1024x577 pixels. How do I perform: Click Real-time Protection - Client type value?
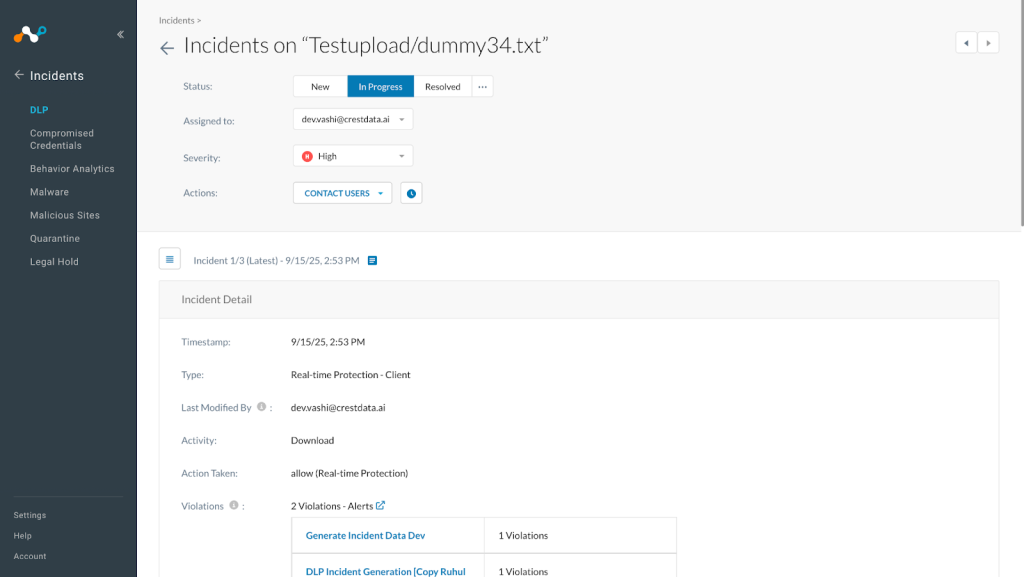351,375
